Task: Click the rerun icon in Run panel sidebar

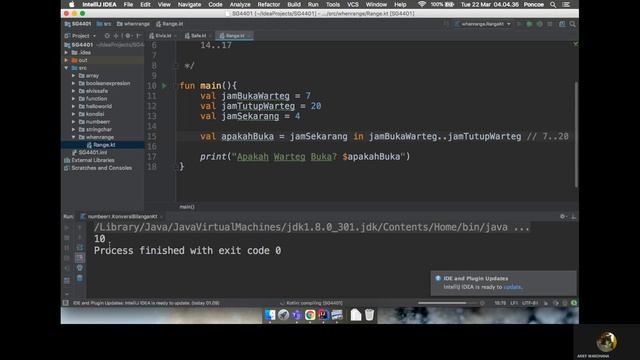Action: 67,227
